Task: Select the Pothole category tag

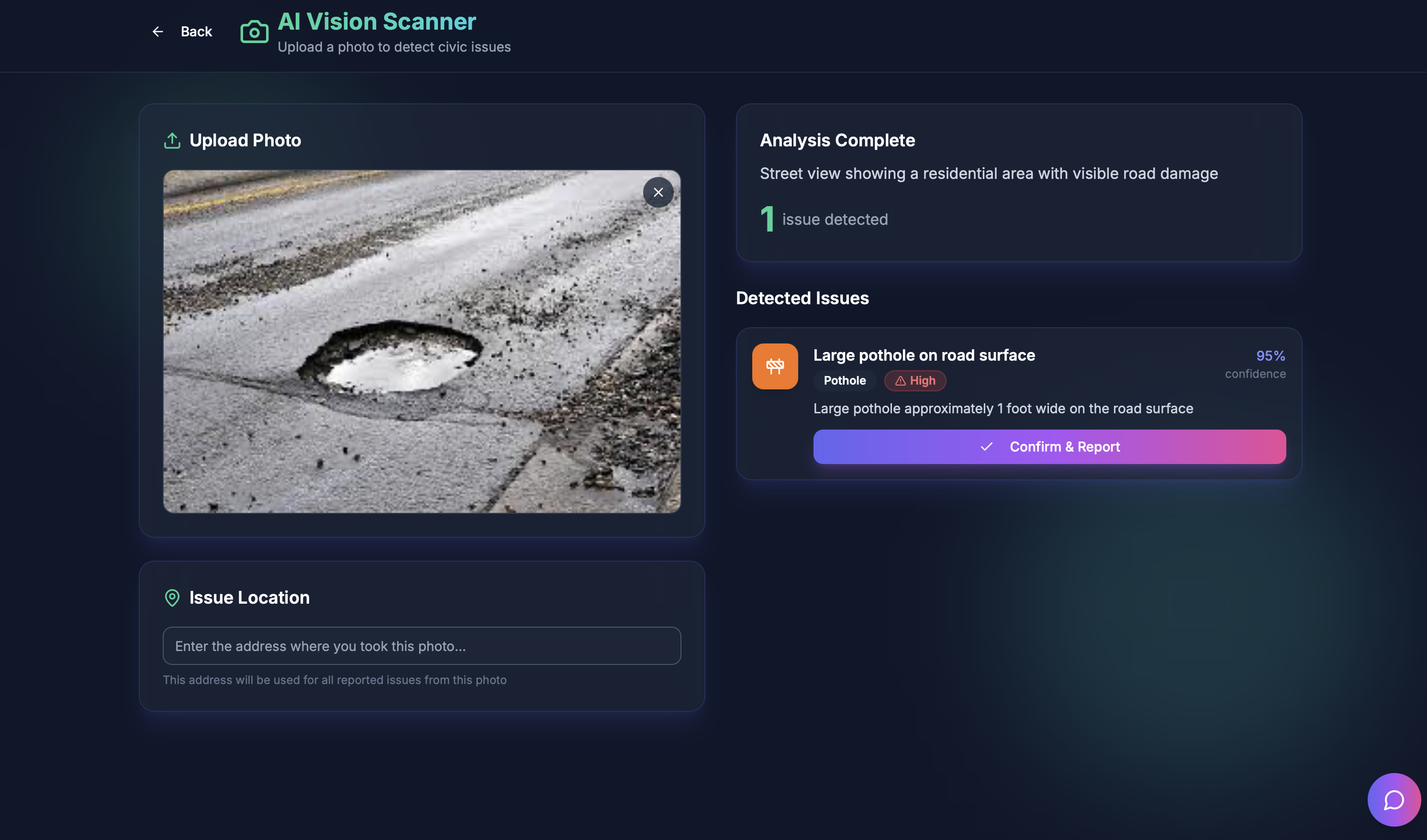Action: (x=844, y=381)
